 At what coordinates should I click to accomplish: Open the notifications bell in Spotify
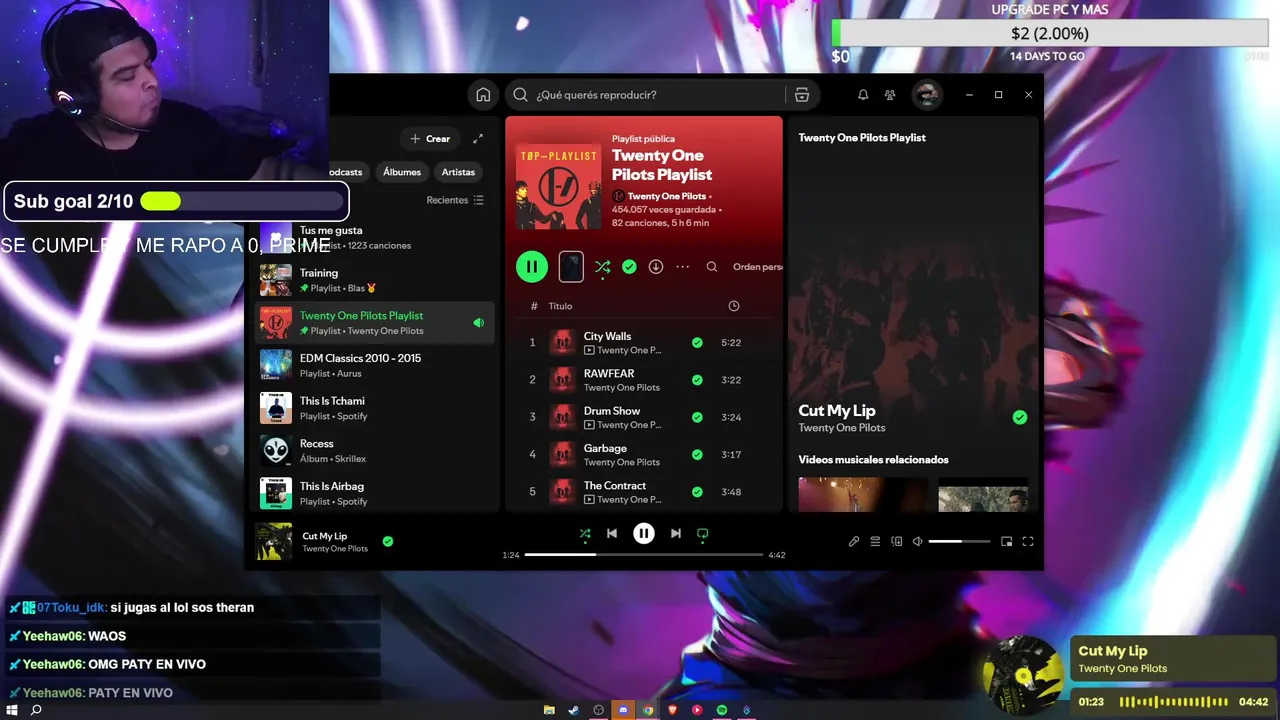point(863,95)
